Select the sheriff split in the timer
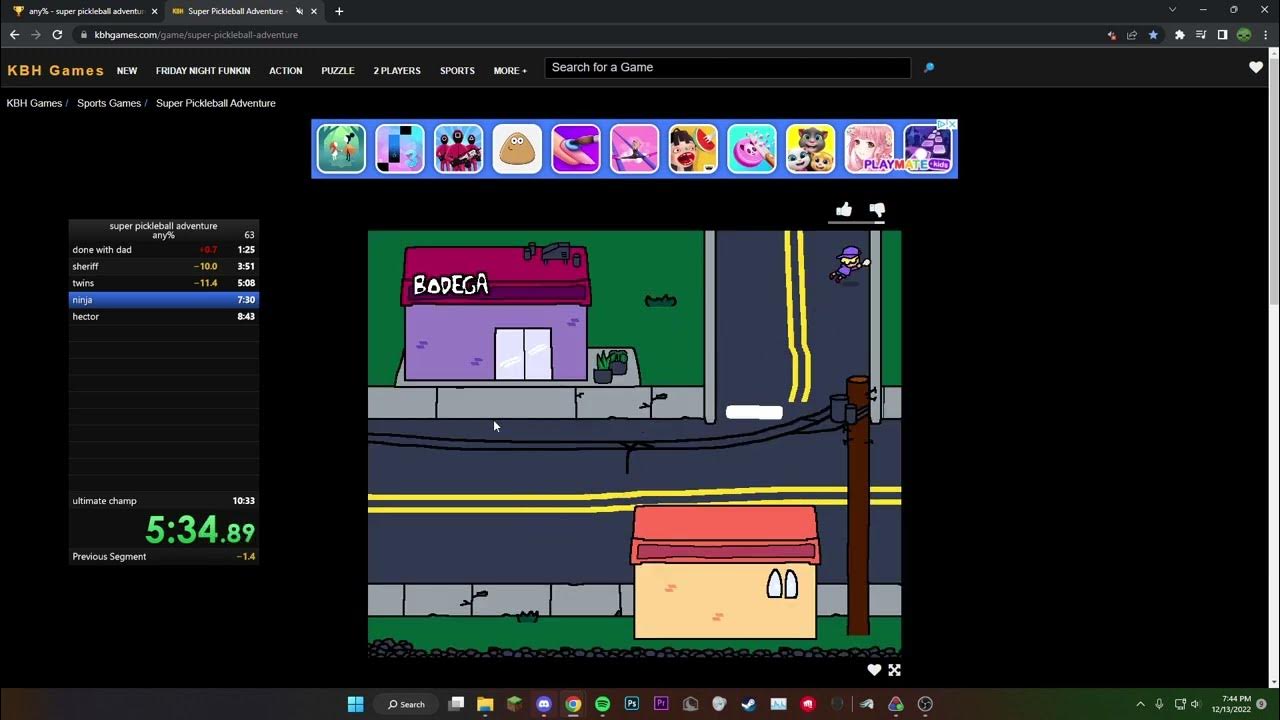Viewport: 1280px width, 720px height. click(x=163, y=266)
